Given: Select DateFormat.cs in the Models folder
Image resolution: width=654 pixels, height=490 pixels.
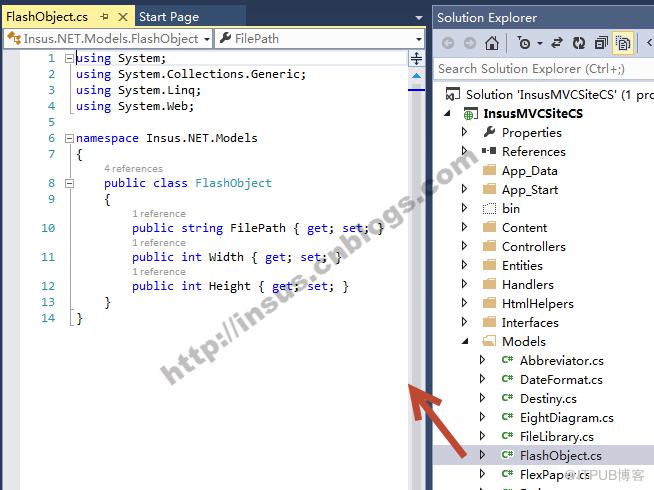Looking at the screenshot, I should [561, 379].
